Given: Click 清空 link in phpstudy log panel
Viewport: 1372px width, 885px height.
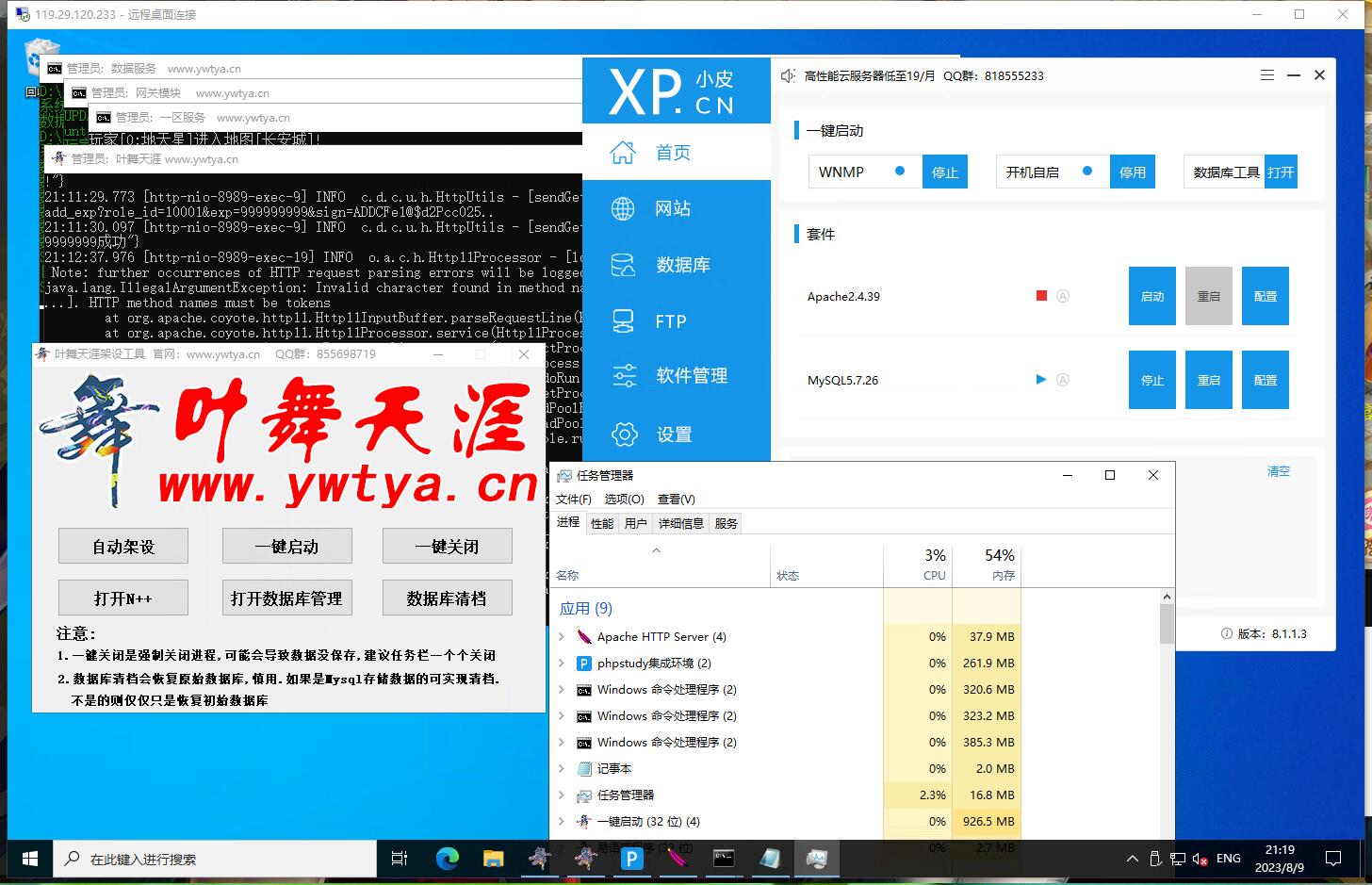Looking at the screenshot, I should point(1279,471).
